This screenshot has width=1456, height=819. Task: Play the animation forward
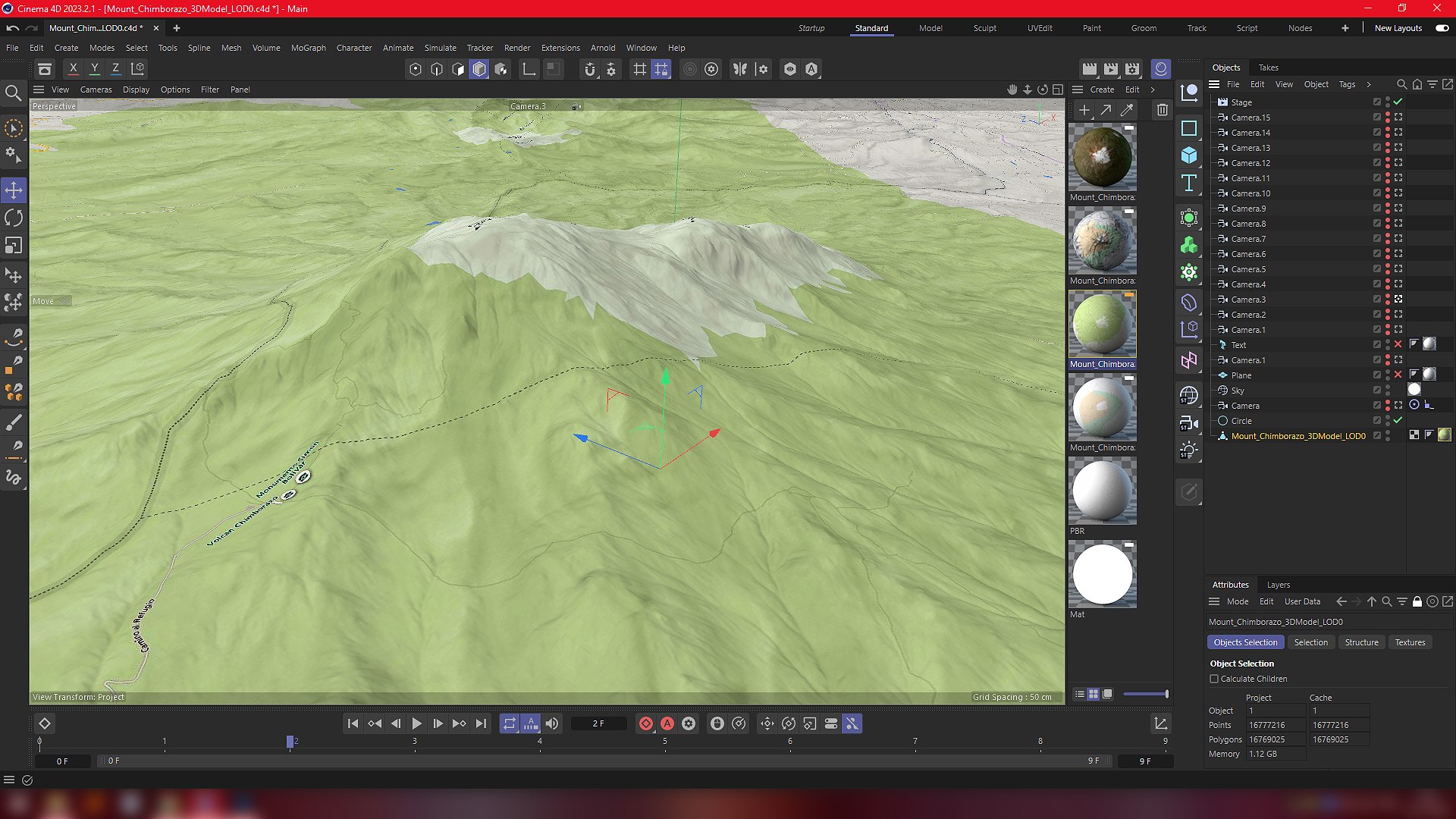pos(416,724)
